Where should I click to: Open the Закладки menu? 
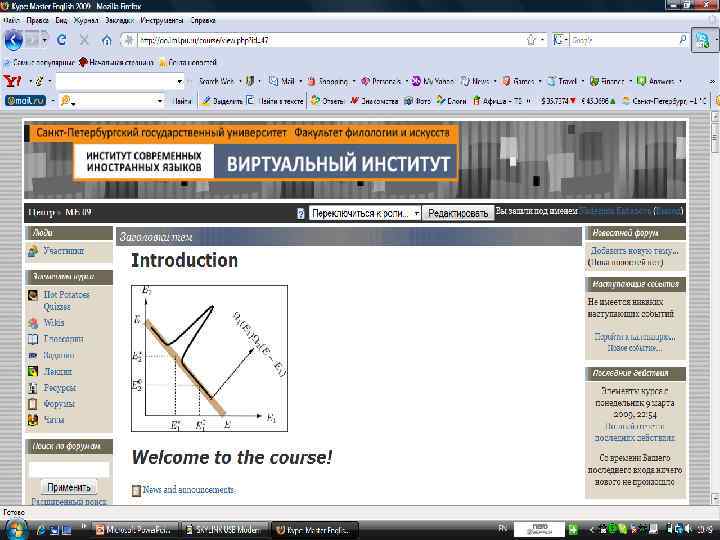pyautogui.click(x=119, y=21)
